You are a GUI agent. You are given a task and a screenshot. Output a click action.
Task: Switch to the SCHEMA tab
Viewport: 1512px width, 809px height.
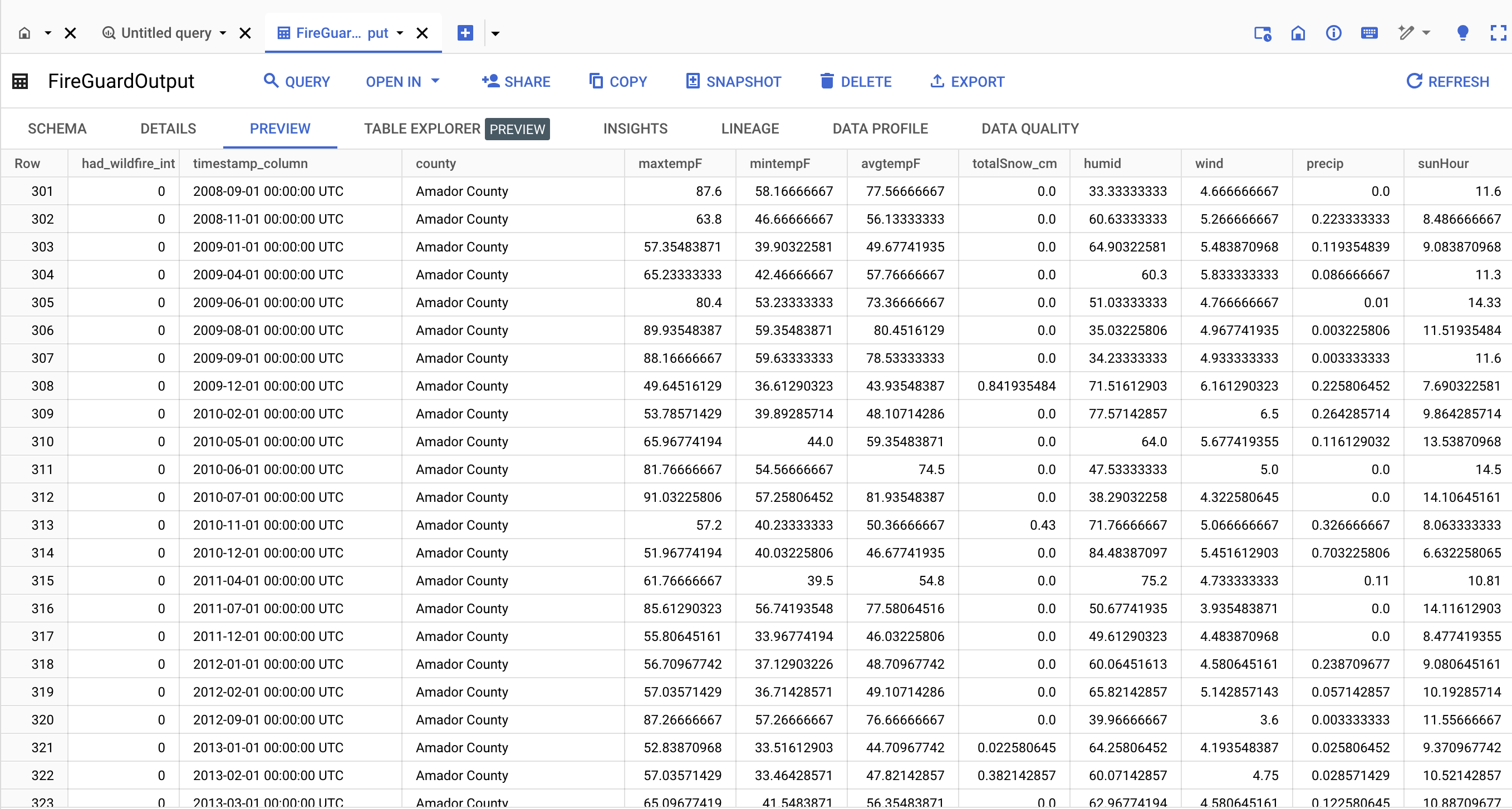[x=57, y=129]
